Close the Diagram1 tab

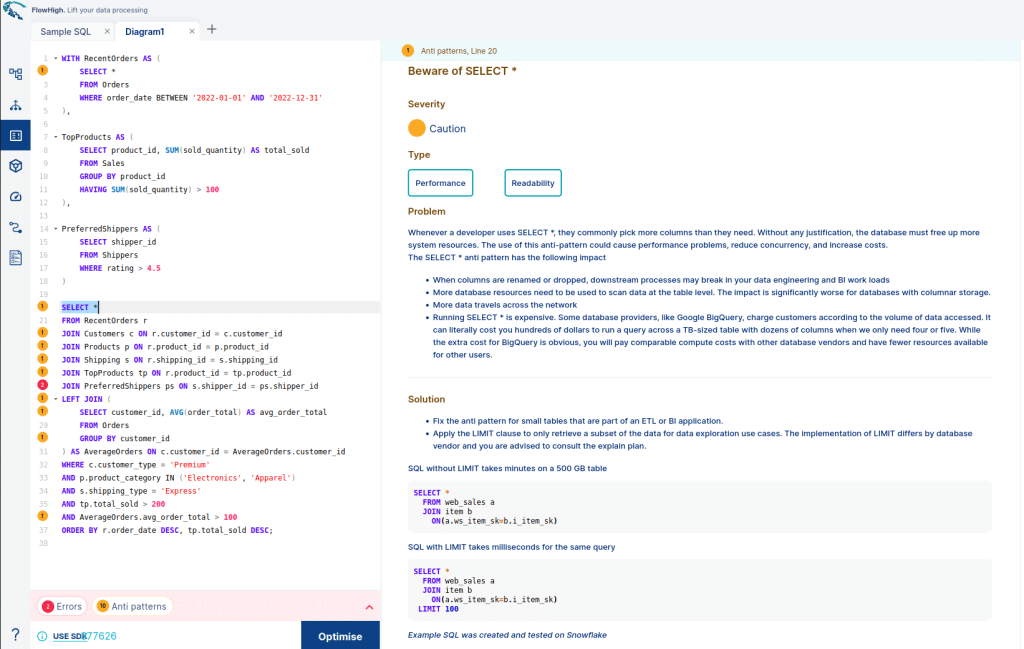[192, 31]
